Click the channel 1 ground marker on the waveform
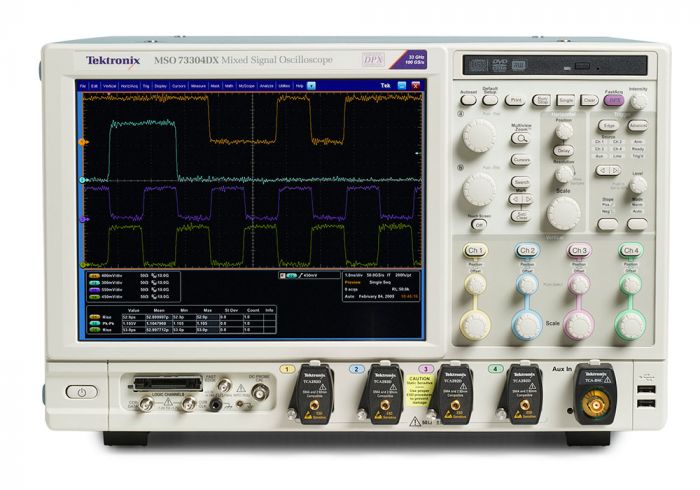The width and height of the screenshot is (700, 490). [83, 142]
